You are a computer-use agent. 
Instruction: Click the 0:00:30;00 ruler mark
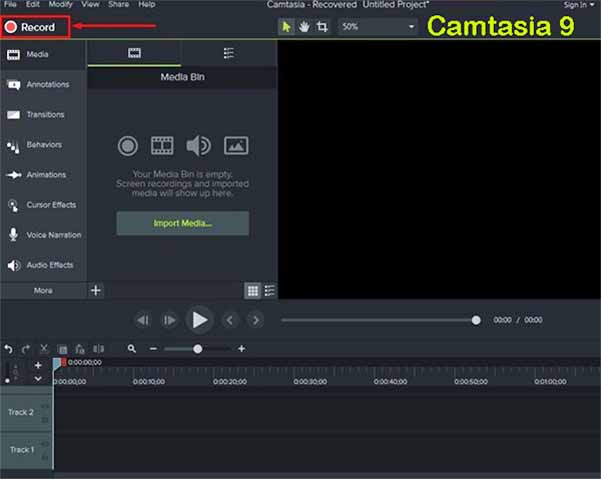click(310, 382)
